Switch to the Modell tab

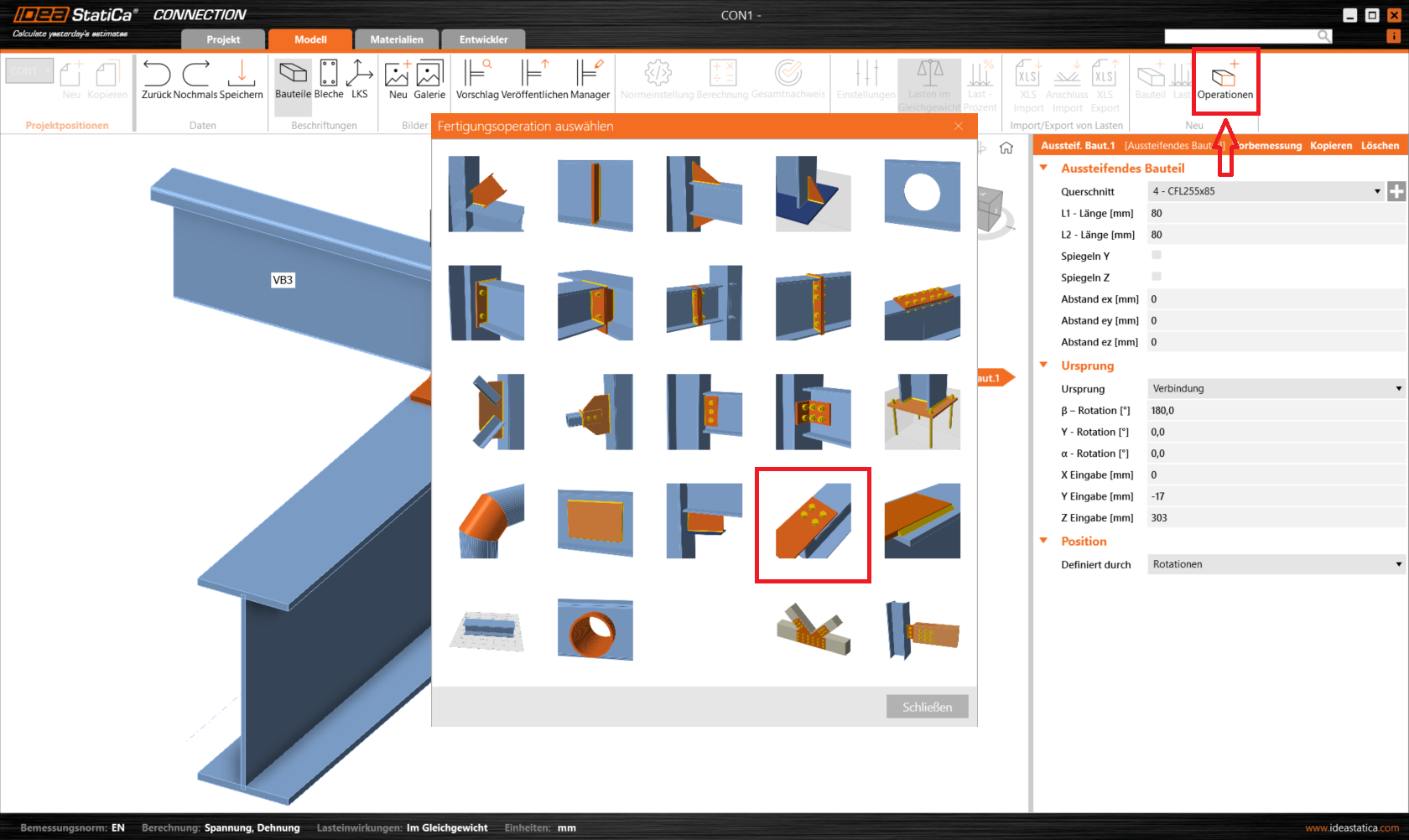310,39
